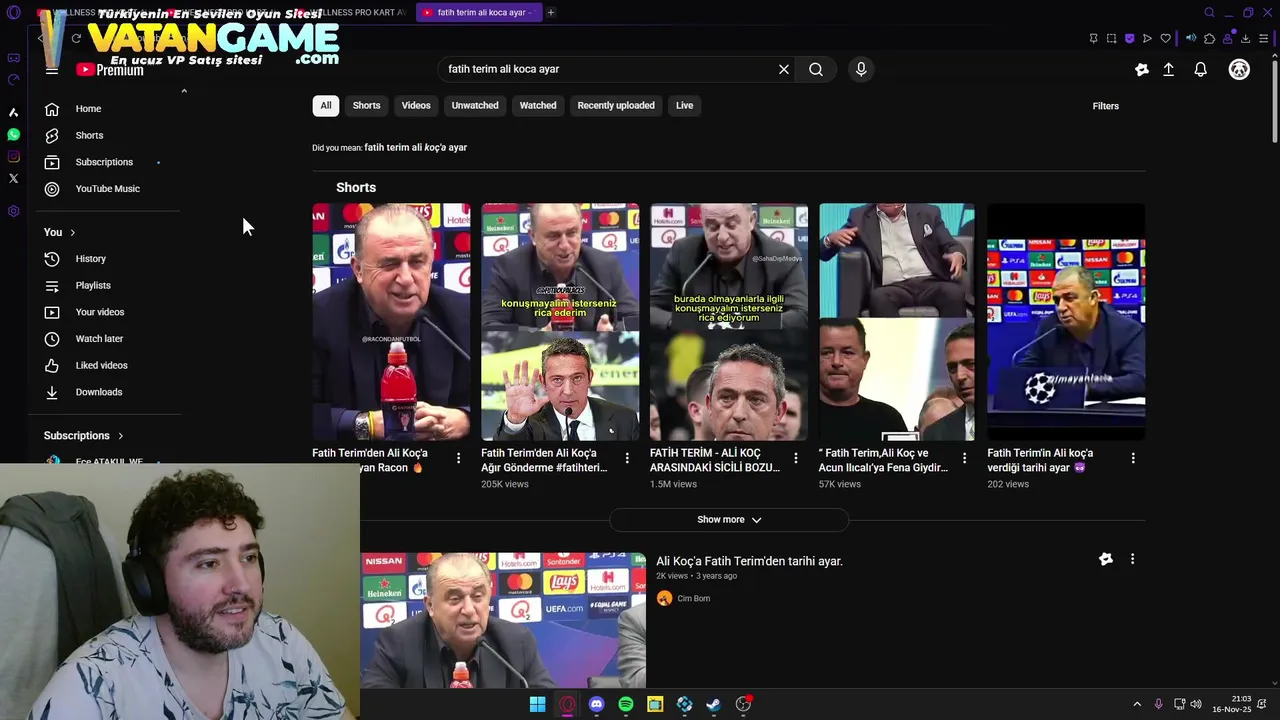Switch to 'fatih terim ali koca ayar' tab

click(x=478, y=12)
